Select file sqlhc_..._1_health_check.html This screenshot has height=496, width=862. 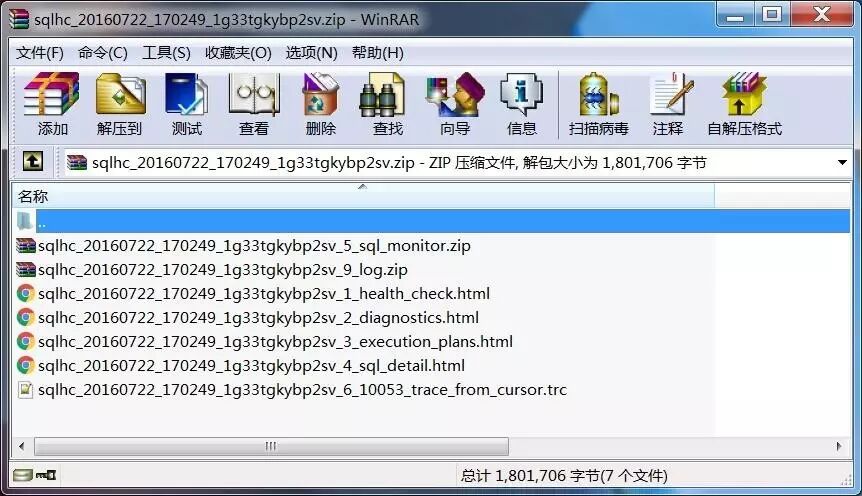pos(264,293)
